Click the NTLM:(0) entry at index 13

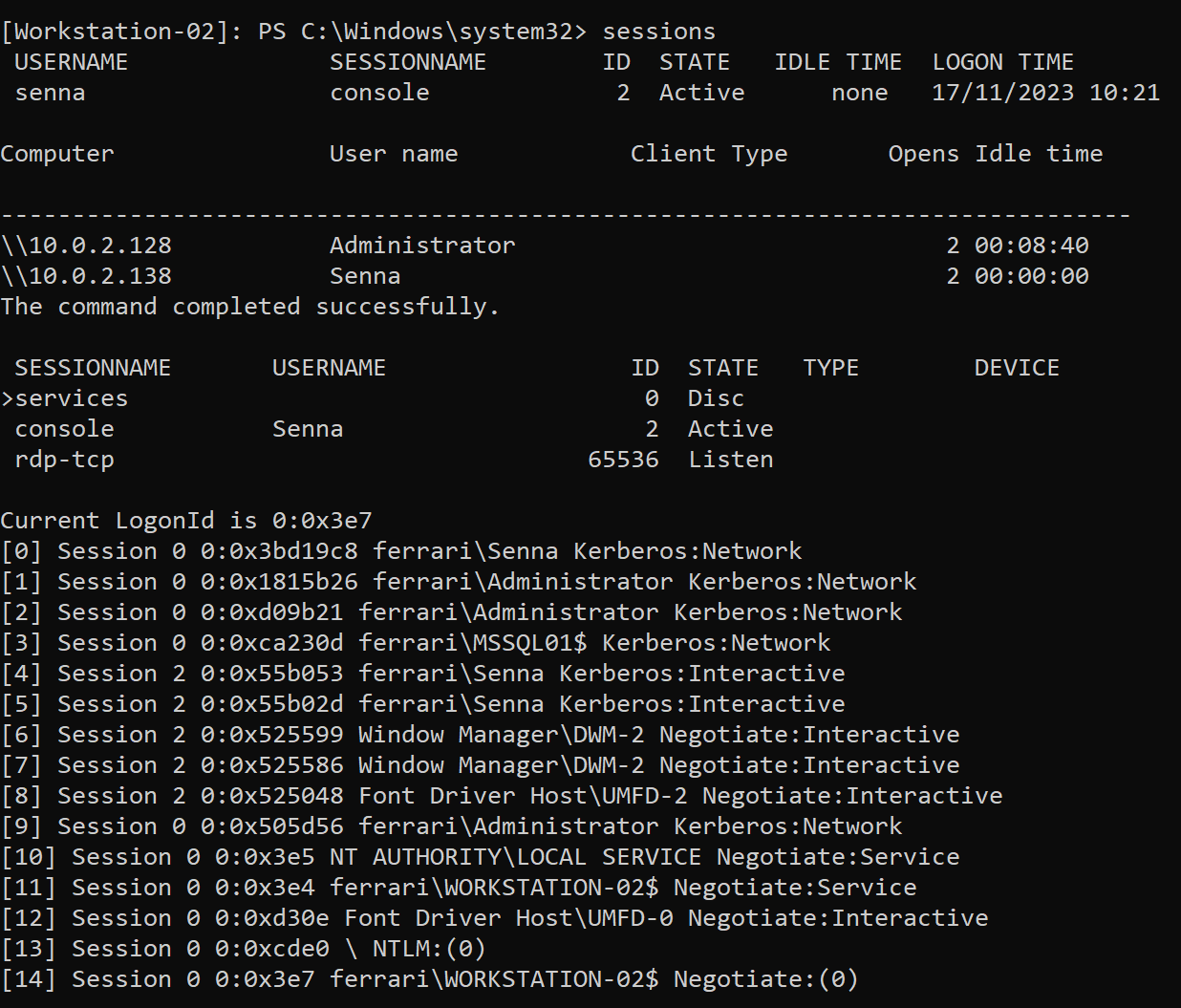click(x=429, y=949)
